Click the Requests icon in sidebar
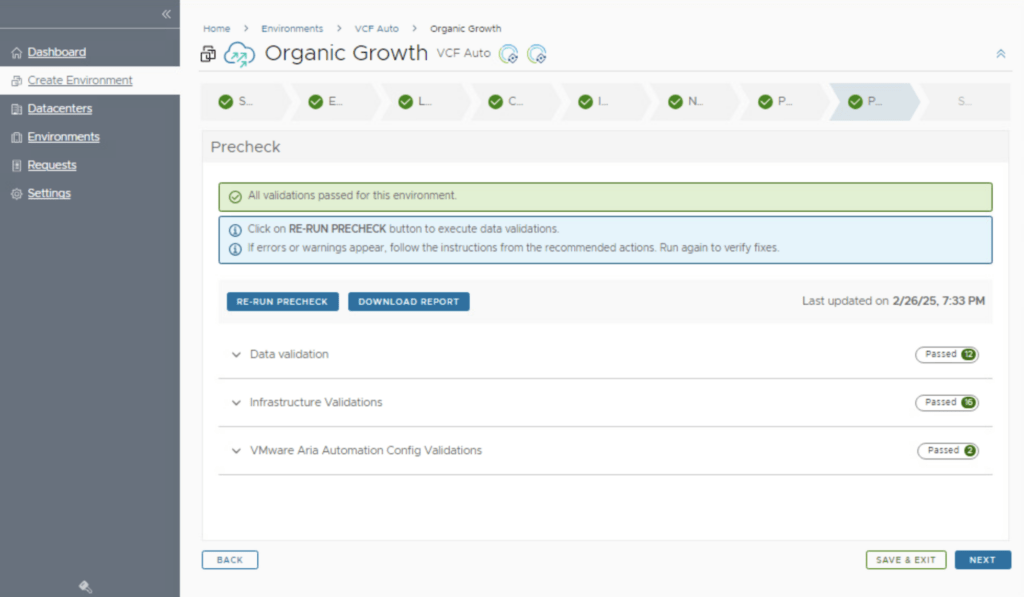 pyautogui.click(x=16, y=165)
